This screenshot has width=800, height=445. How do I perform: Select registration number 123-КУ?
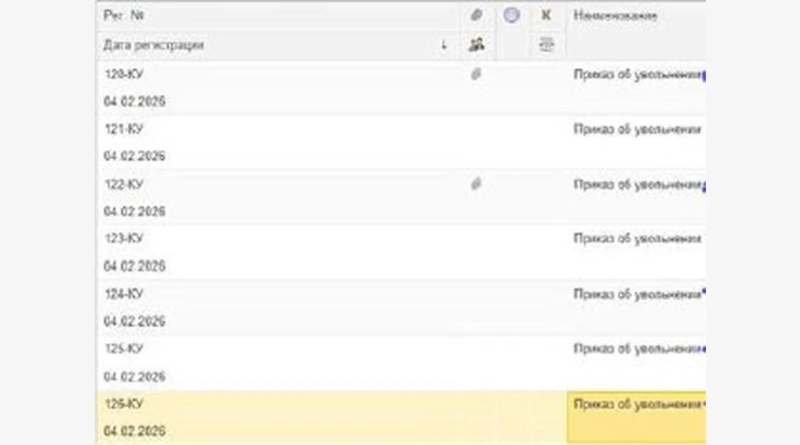coord(124,239)
